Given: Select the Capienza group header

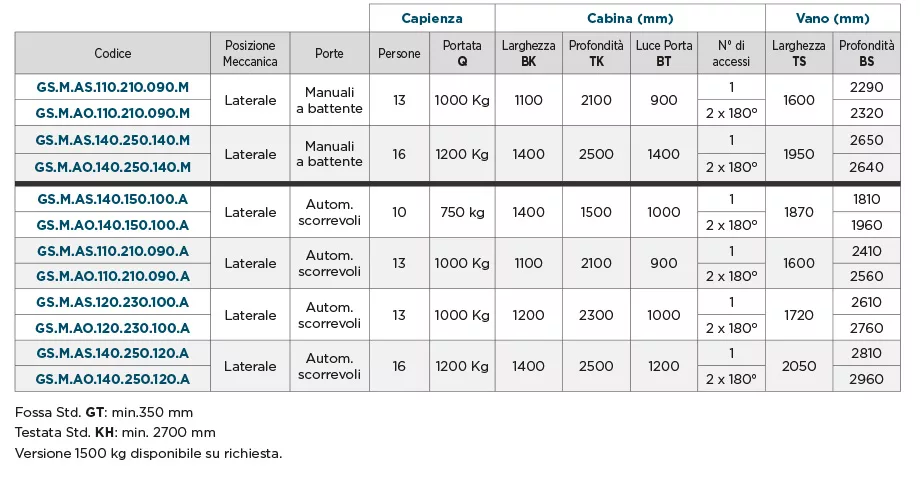Looking at the screenshot, I should 431,18.
